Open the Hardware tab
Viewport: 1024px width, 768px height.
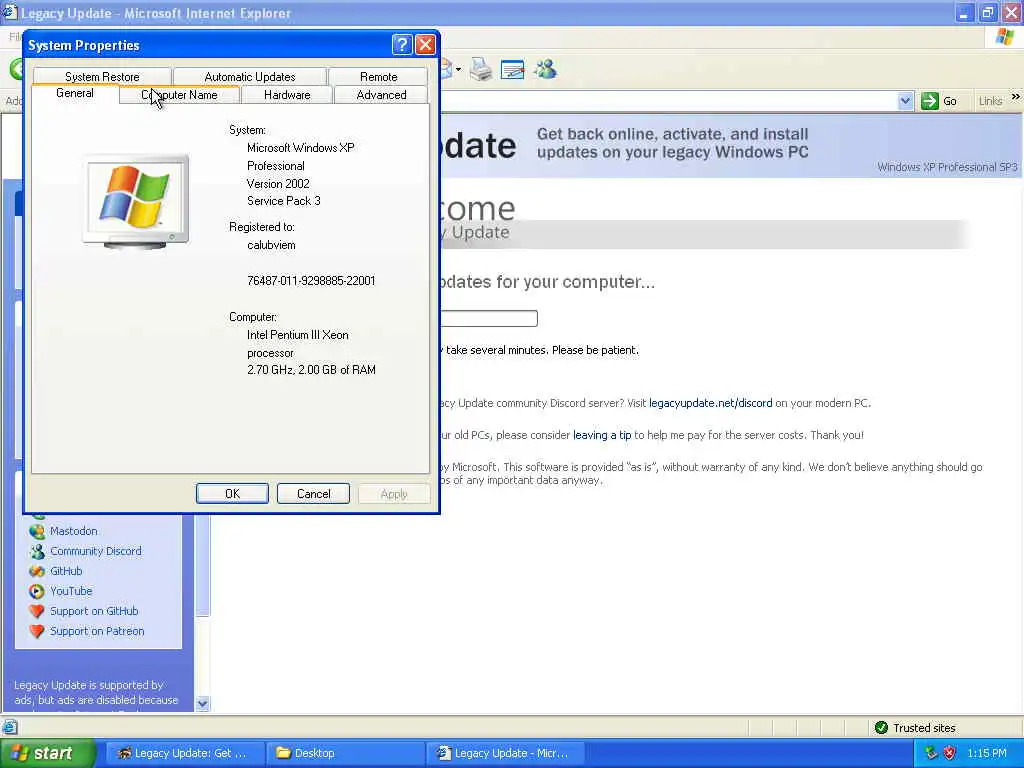pyautogui.click(x=287, y=95)
